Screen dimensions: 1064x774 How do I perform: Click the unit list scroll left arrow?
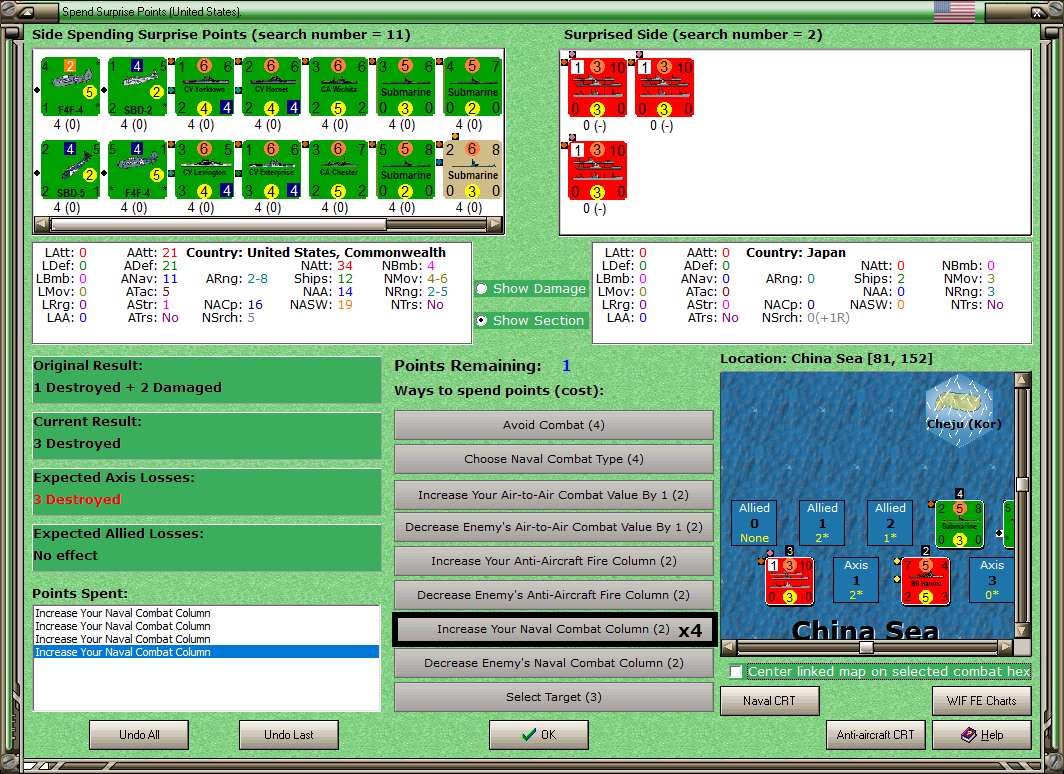click(x=41, y=223)
